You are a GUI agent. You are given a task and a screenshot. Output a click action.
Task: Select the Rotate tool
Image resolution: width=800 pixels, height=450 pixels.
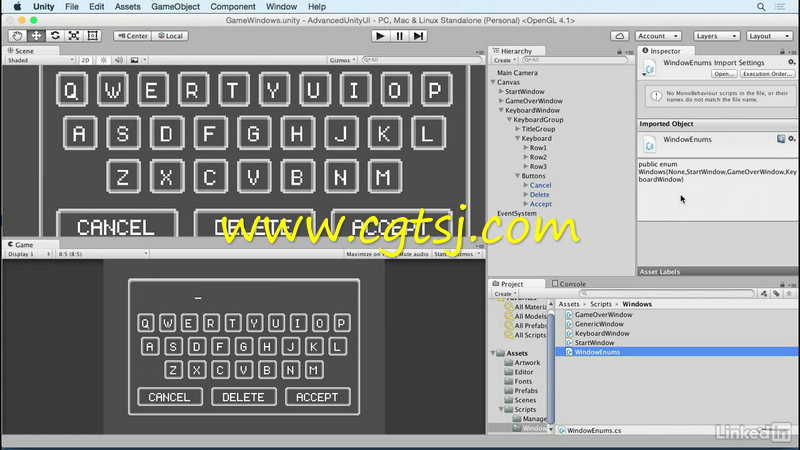tap(55, 36)
